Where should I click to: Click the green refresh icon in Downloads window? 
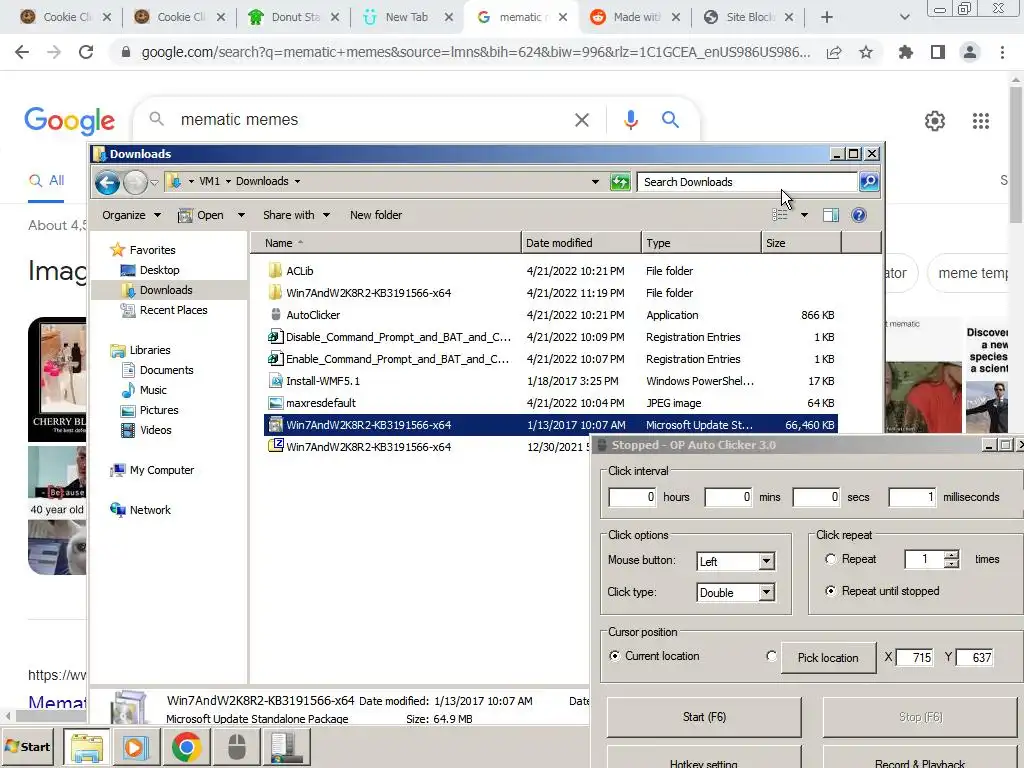pos(620,182)
